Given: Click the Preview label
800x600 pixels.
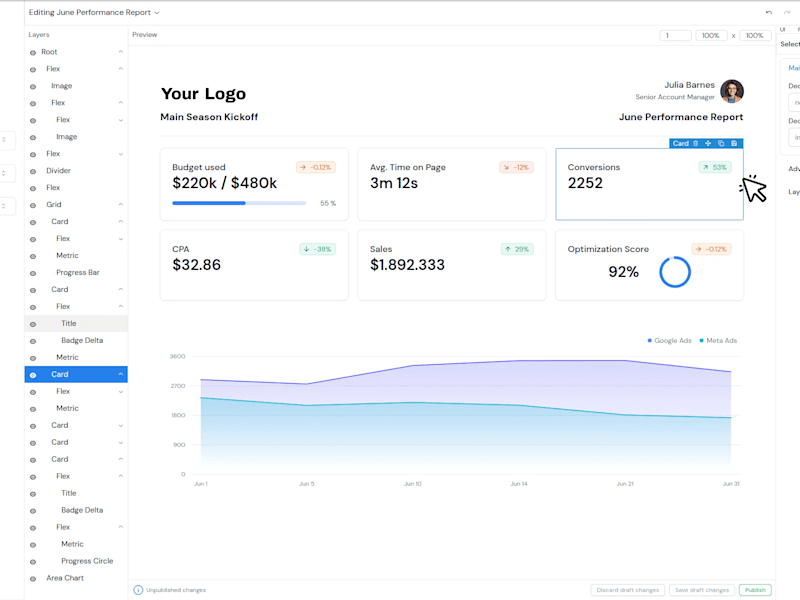Looking at the screenshot, I should pyautogui.click(x=145, y=35).
